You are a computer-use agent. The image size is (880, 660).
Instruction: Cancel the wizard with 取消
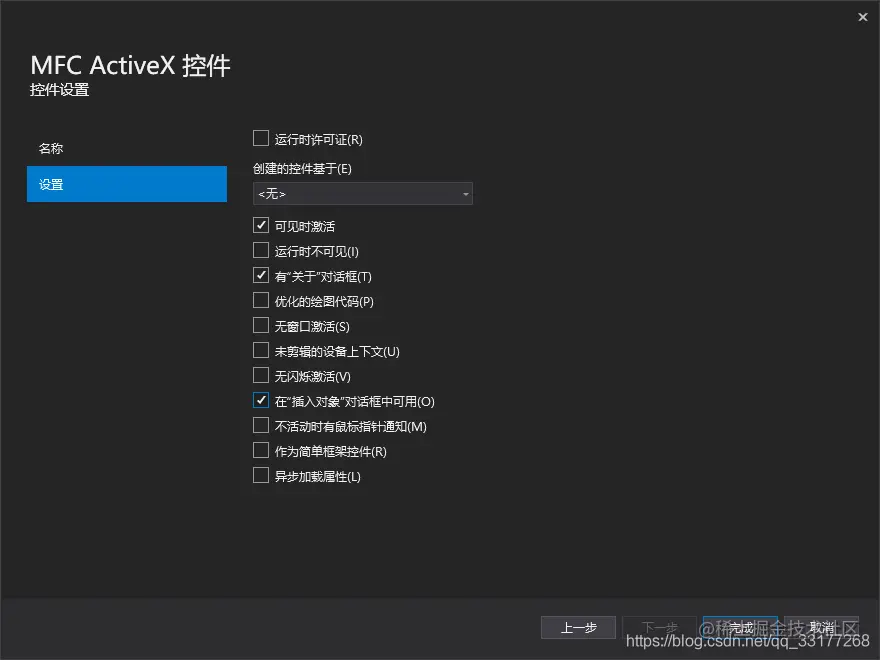pyautogui.click(x=822, y=627)
